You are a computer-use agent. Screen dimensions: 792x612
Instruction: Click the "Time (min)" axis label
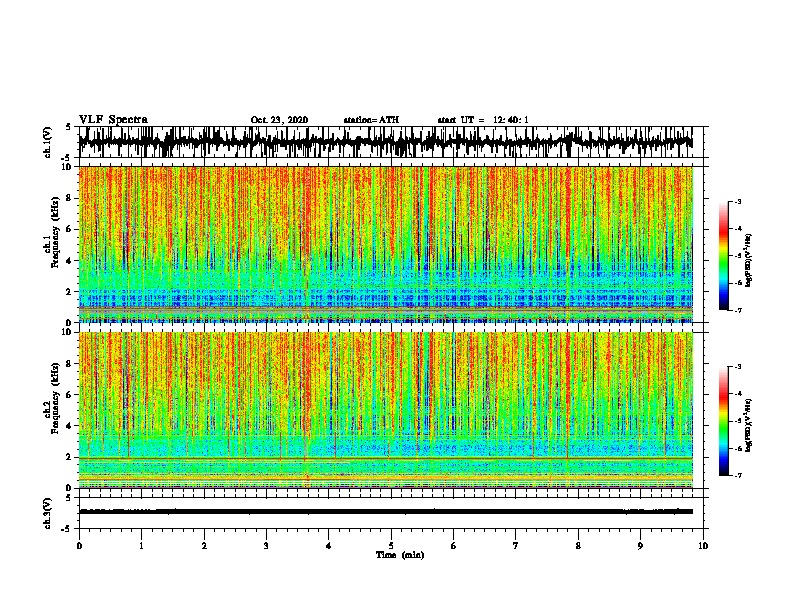[x=400, y=555]
